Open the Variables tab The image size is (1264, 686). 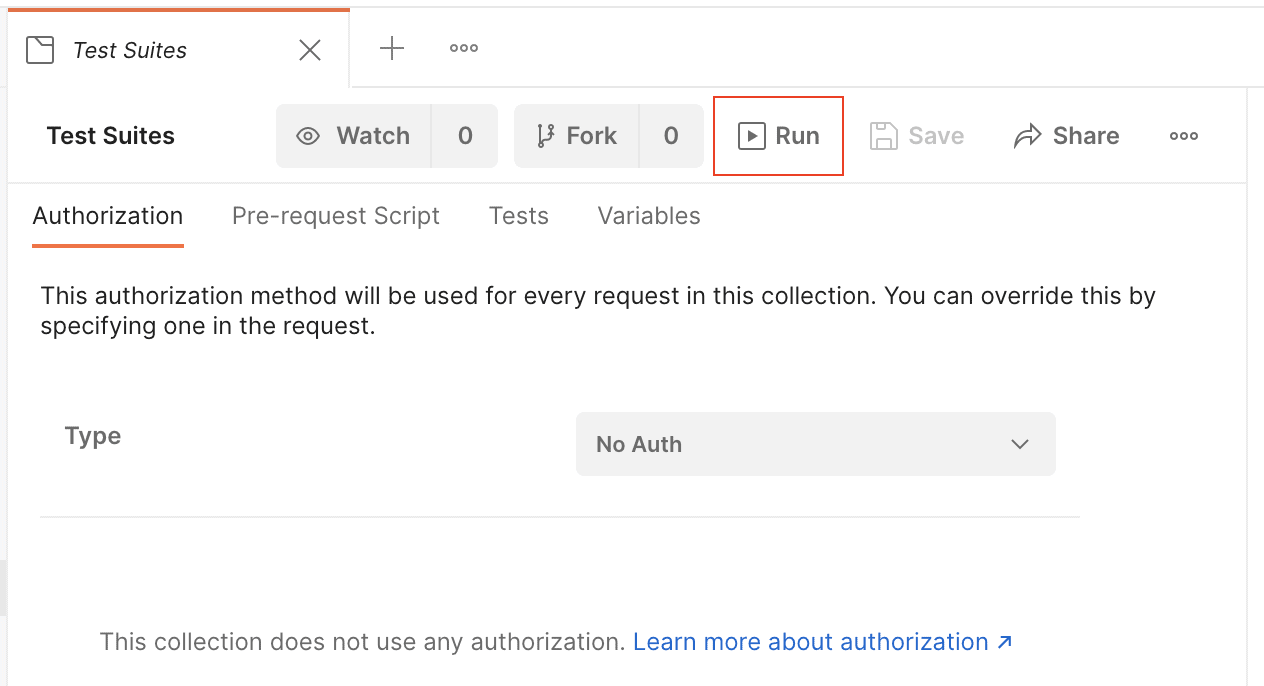tap(649, 216)
